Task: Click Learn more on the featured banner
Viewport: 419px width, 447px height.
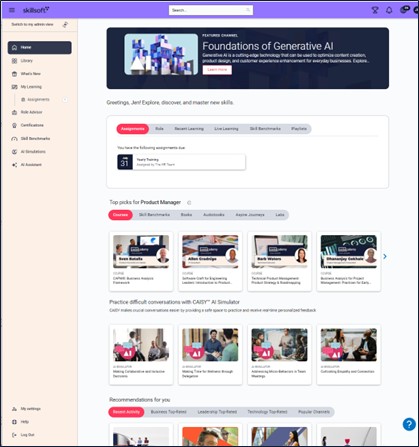Action: coord(217,70)
